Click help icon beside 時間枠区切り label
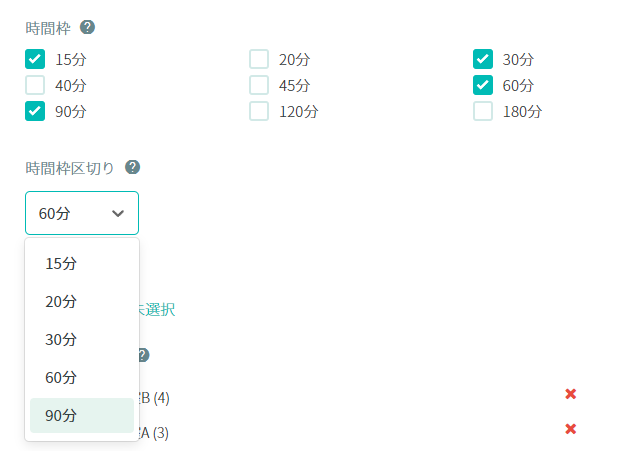This screenshot has height=451, width=617. point(132,167)
